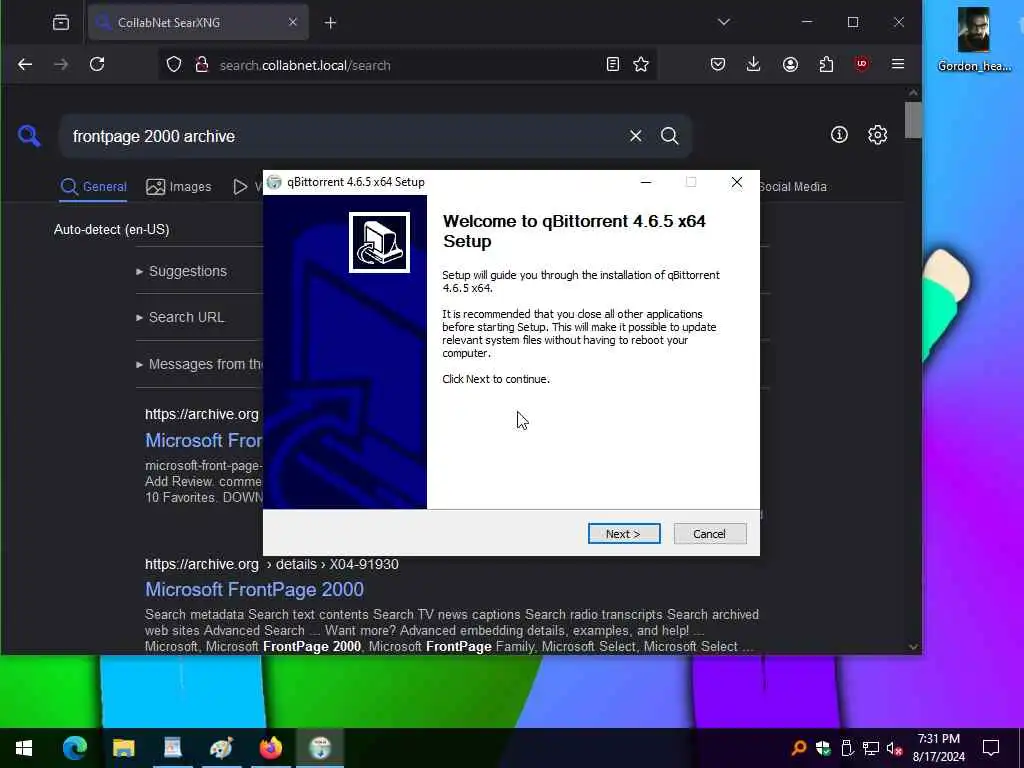Click the qBittorrent installer taskbar icon
This screenshot has height=768, width=1024.
pos(320,748)
